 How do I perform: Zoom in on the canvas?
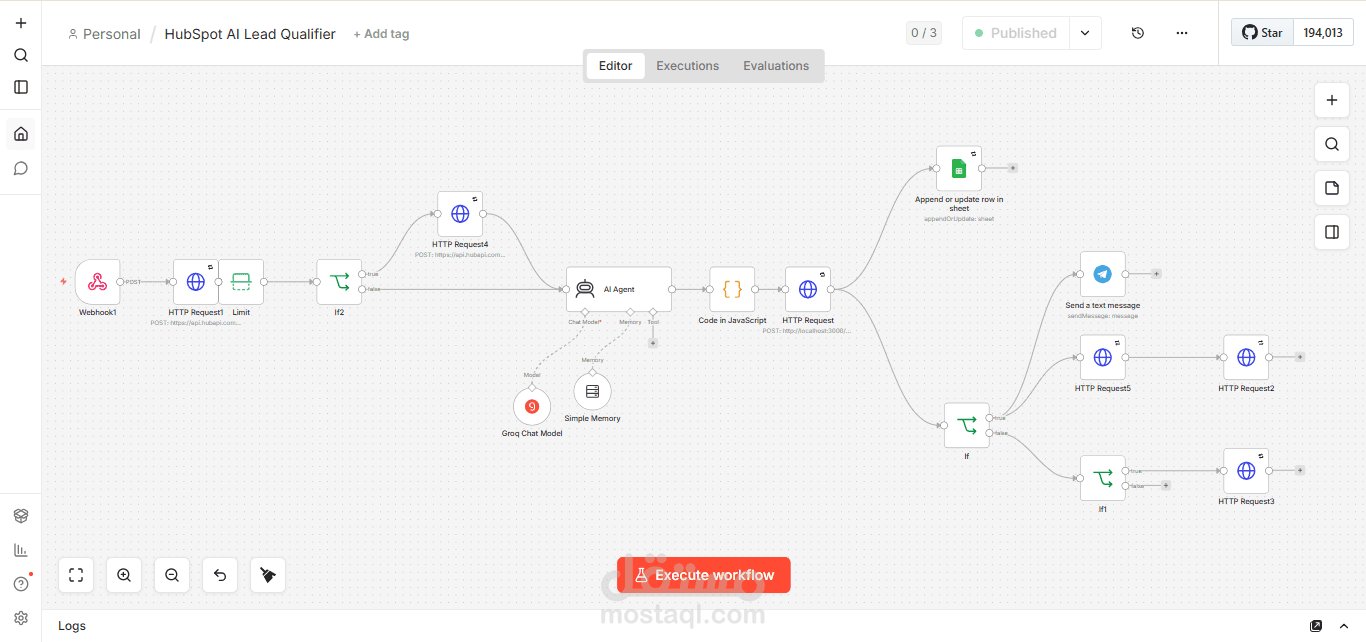point(124,575)
